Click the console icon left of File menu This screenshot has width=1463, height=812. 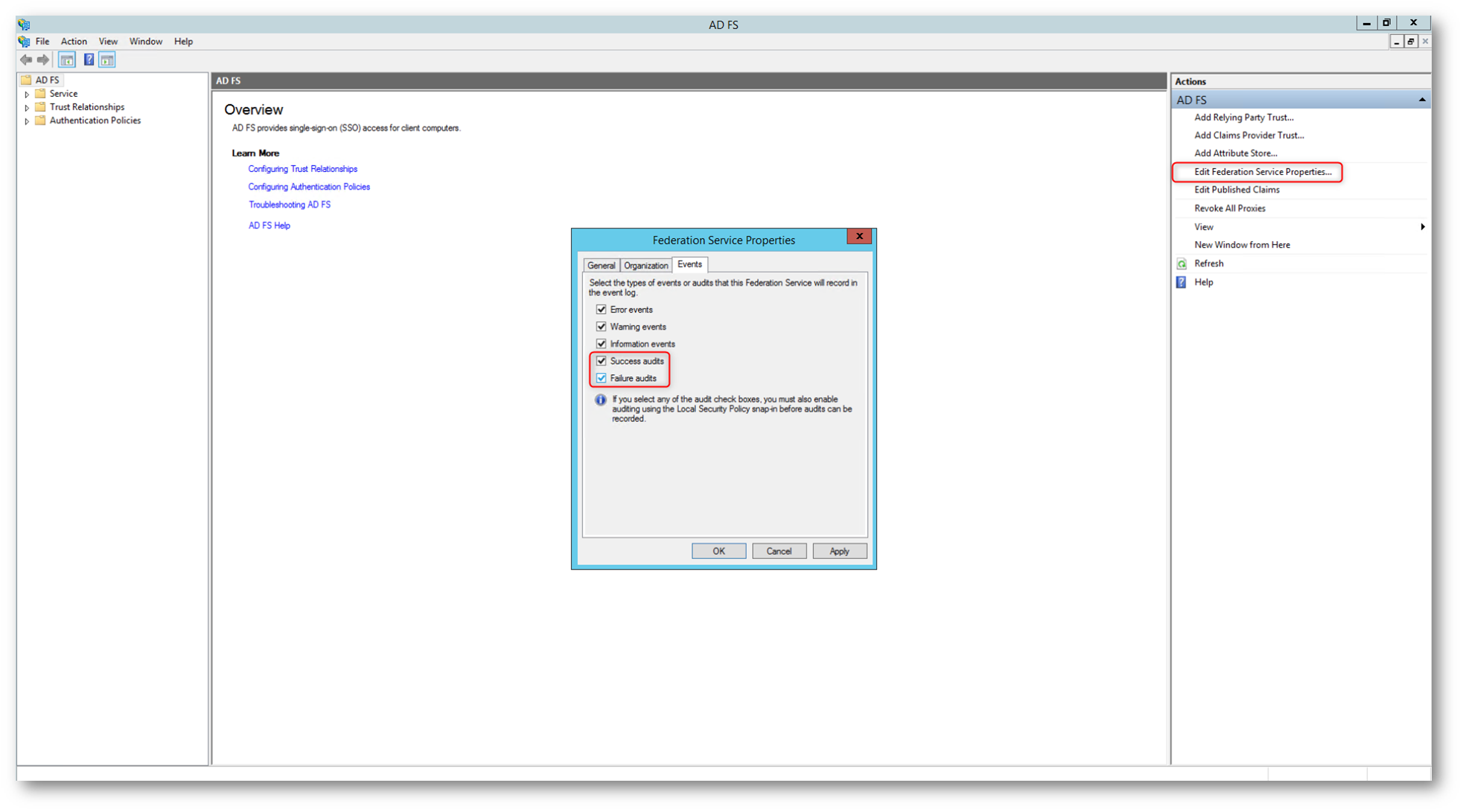25,41
